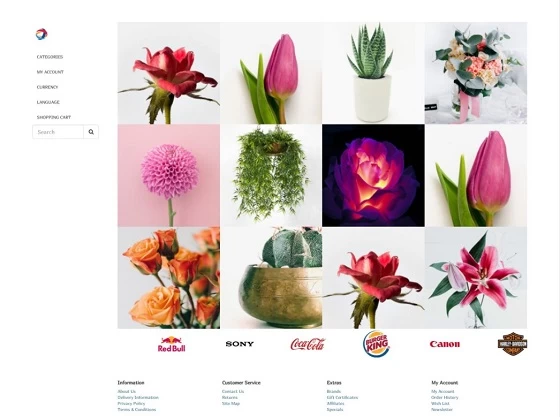Click the Burger King brand logo

pos(376,344)
